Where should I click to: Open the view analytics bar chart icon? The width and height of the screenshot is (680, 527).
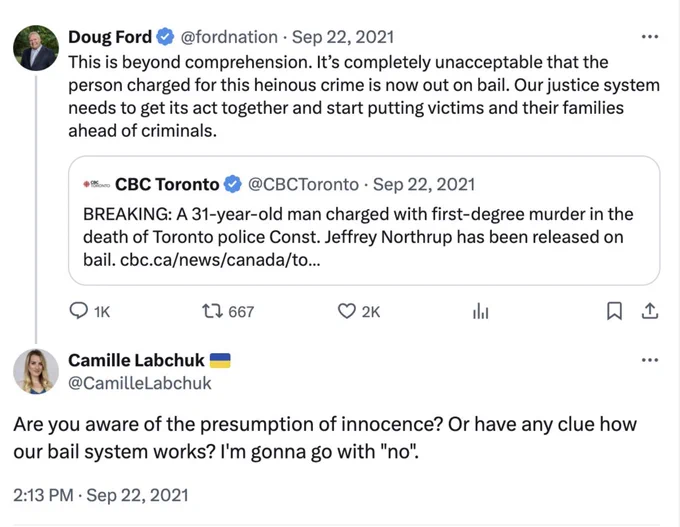(481, 311)
